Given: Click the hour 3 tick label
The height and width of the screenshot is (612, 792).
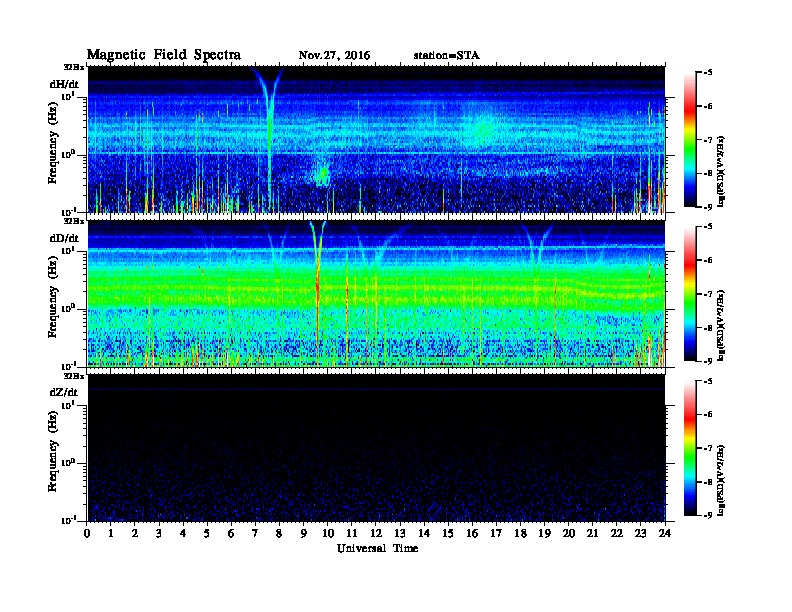Looking at the screenshot, I should (x=159, y=534).
